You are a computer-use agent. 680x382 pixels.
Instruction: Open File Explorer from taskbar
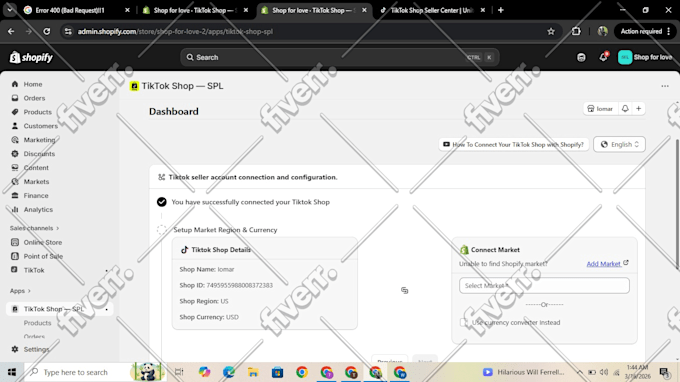(253, 372)
